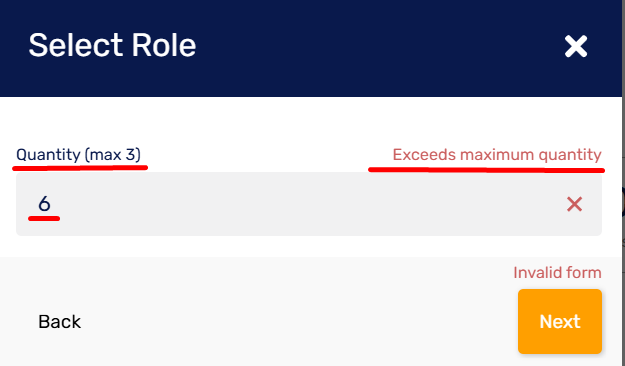
Task: Select the entered value 6
Action: tap(44, 204)
